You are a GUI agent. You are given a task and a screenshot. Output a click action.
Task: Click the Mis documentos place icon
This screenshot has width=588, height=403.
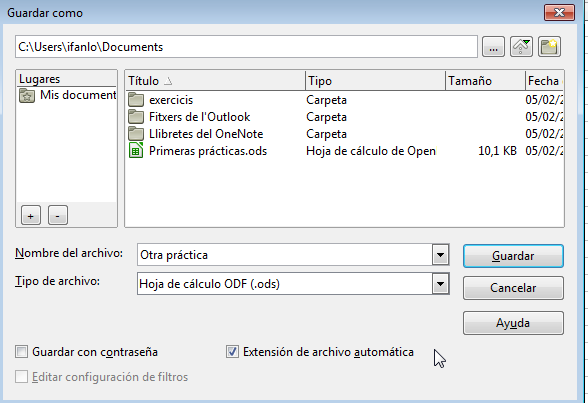click(x=27, y=96)
